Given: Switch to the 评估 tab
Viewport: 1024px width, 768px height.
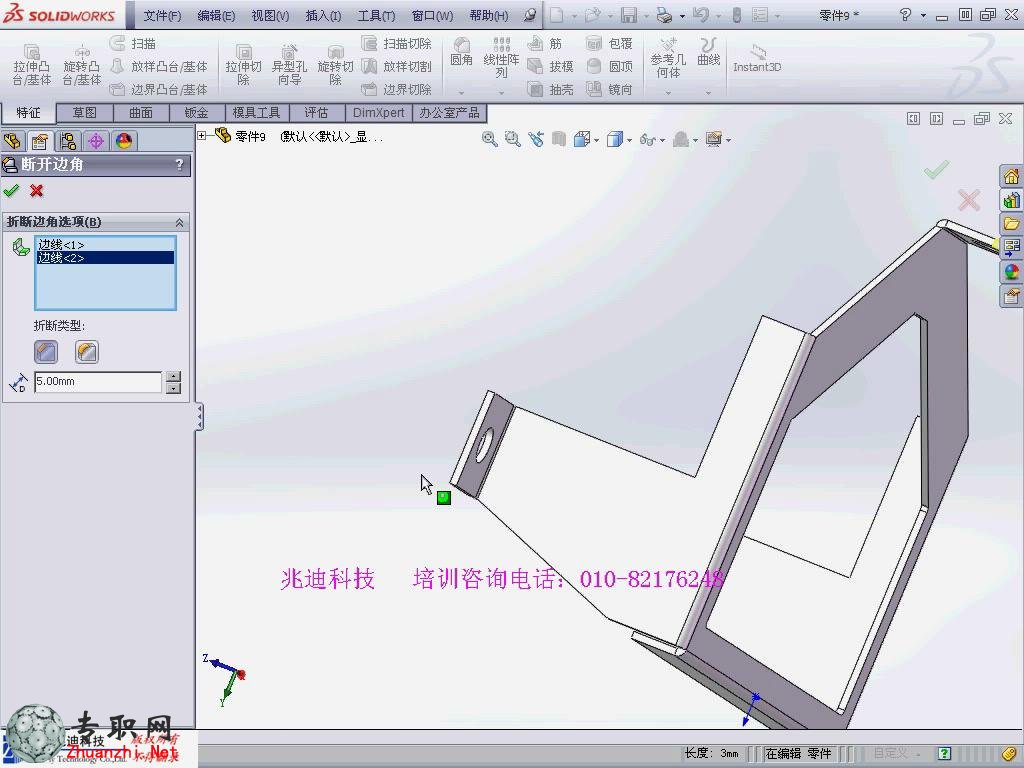Looking at the screenshot, I should (x=316, y=113).
